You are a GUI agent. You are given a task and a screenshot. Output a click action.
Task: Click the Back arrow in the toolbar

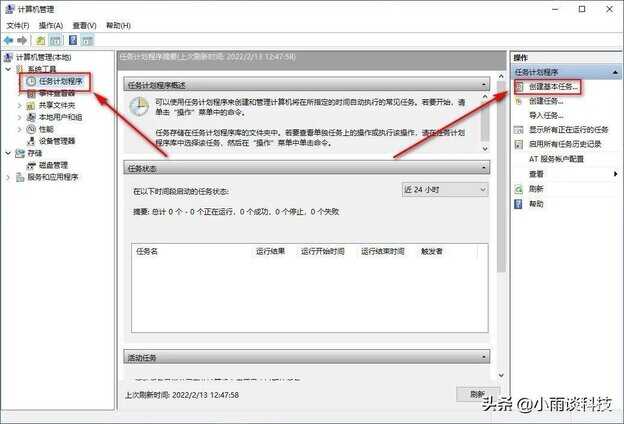pyautogui.click(x=8, y=40)
